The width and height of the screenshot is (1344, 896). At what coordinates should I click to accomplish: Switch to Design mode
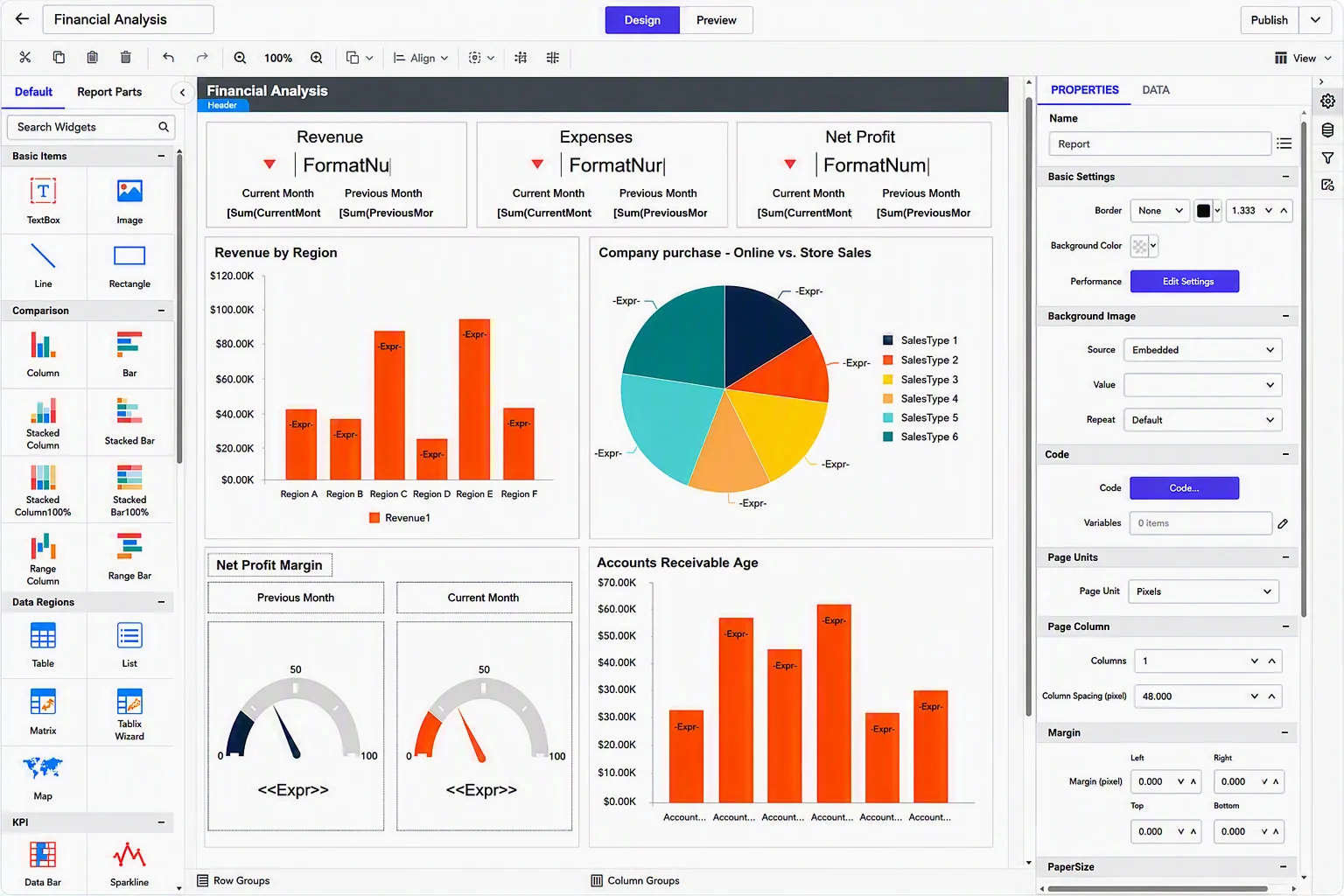[642, 20]
